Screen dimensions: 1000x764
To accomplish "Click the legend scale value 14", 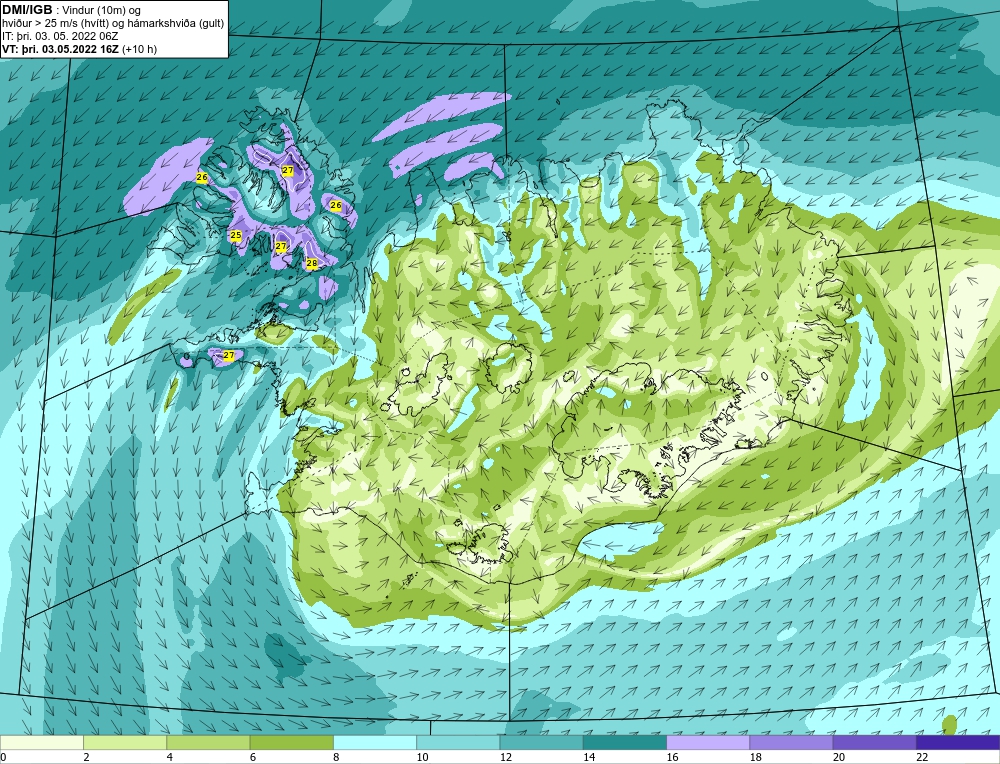I will 589,757.
